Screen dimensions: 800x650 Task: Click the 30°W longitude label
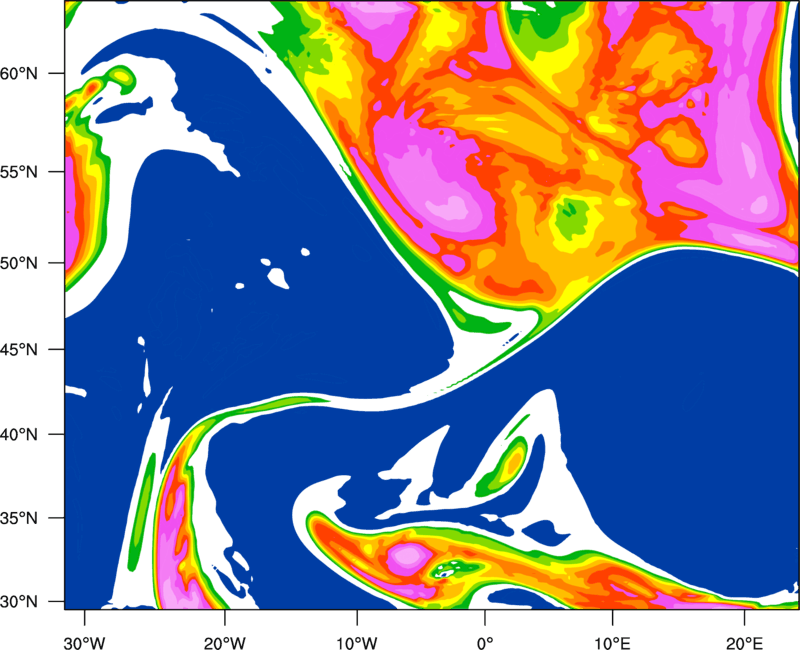tap(85, 643)
